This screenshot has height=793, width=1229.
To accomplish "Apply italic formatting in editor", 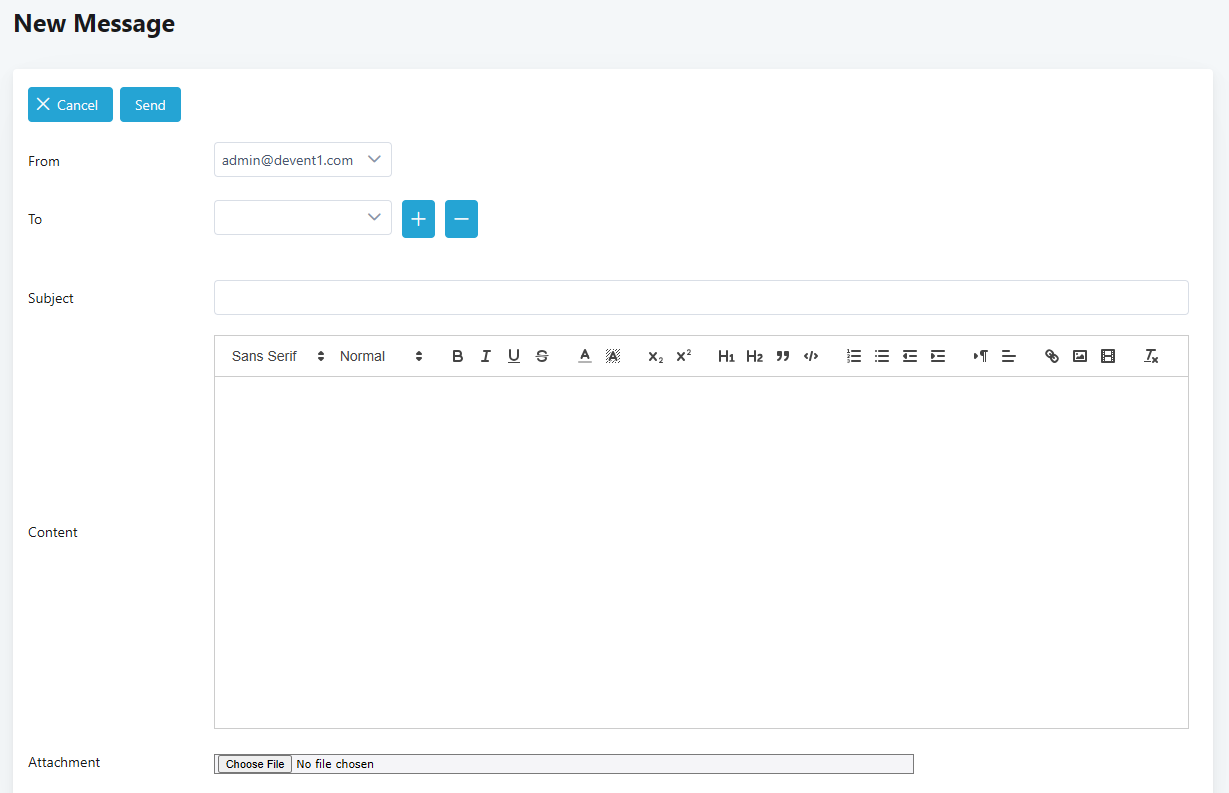I will pyautogui.click(x=485, y=356).
